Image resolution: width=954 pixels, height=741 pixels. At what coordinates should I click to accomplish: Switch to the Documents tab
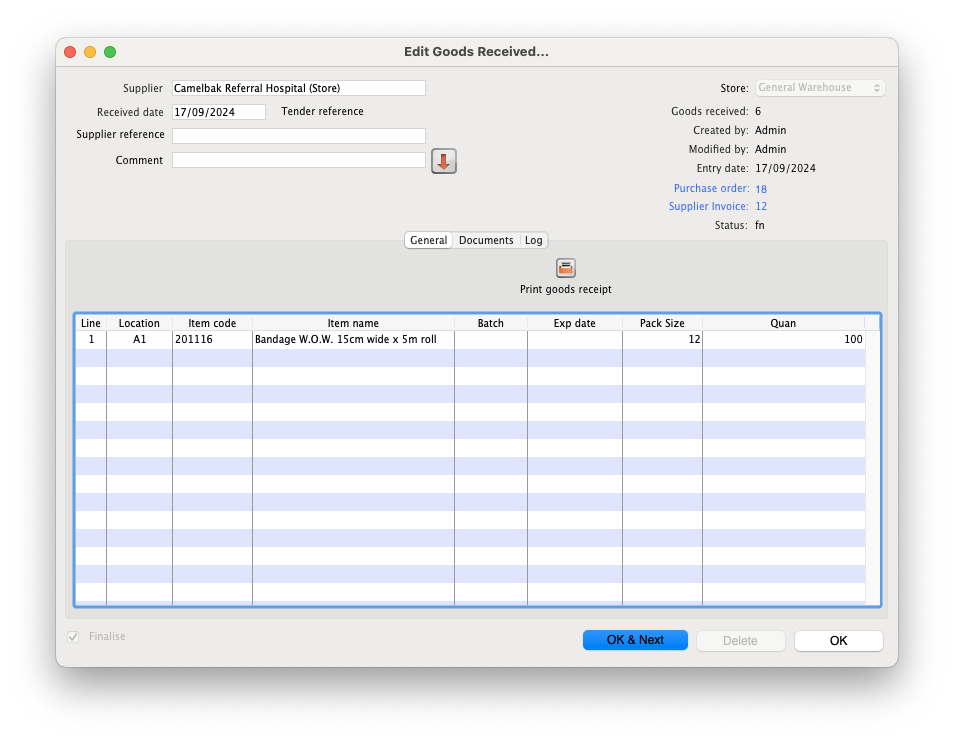pos(486,241)
